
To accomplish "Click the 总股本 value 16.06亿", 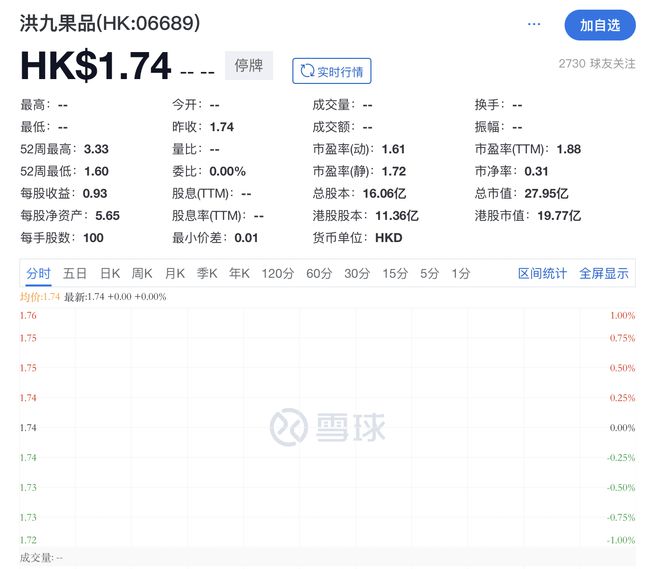I will click(384, 194).
